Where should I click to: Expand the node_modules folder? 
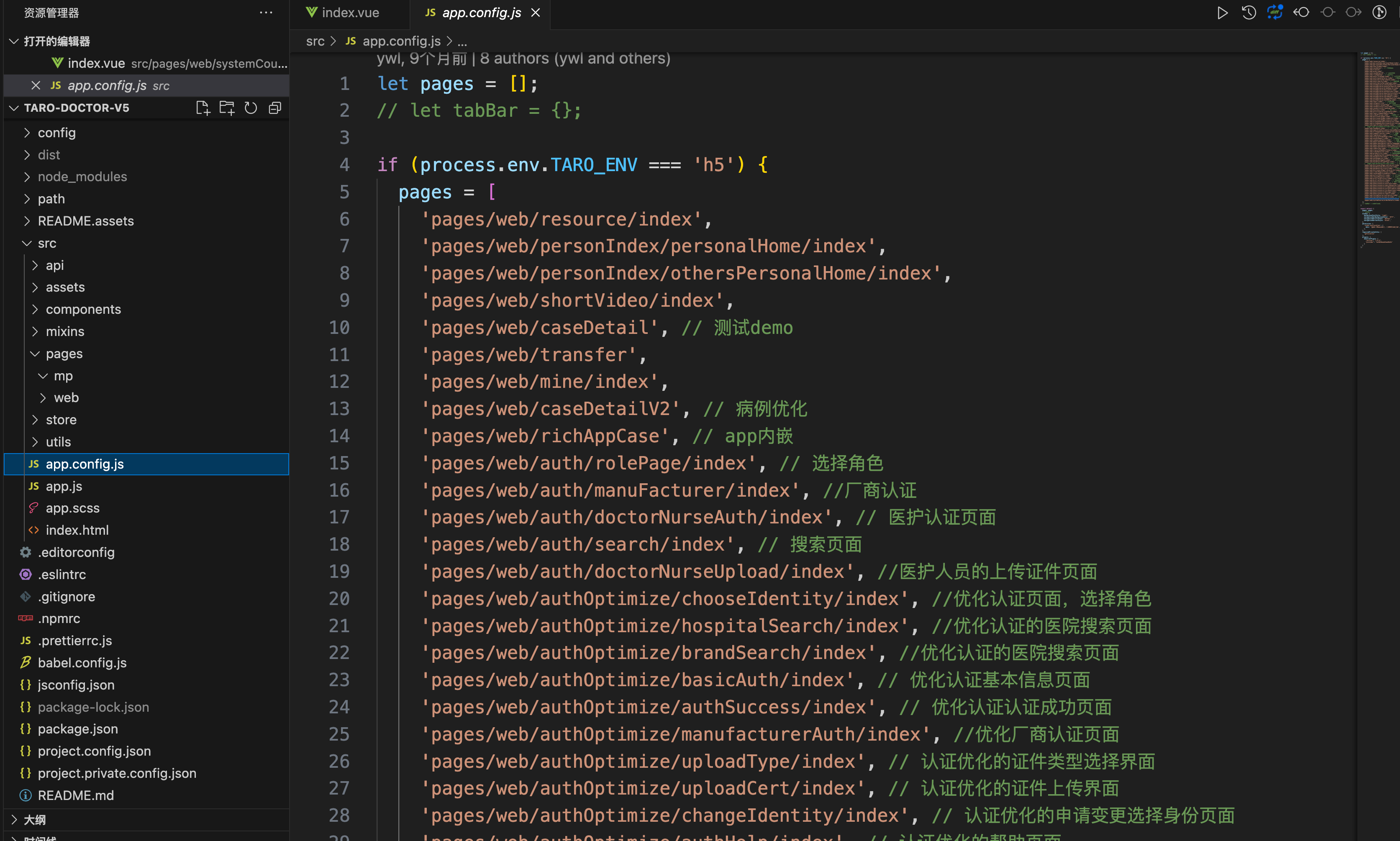pyautogui.click(x=146, y=177)
